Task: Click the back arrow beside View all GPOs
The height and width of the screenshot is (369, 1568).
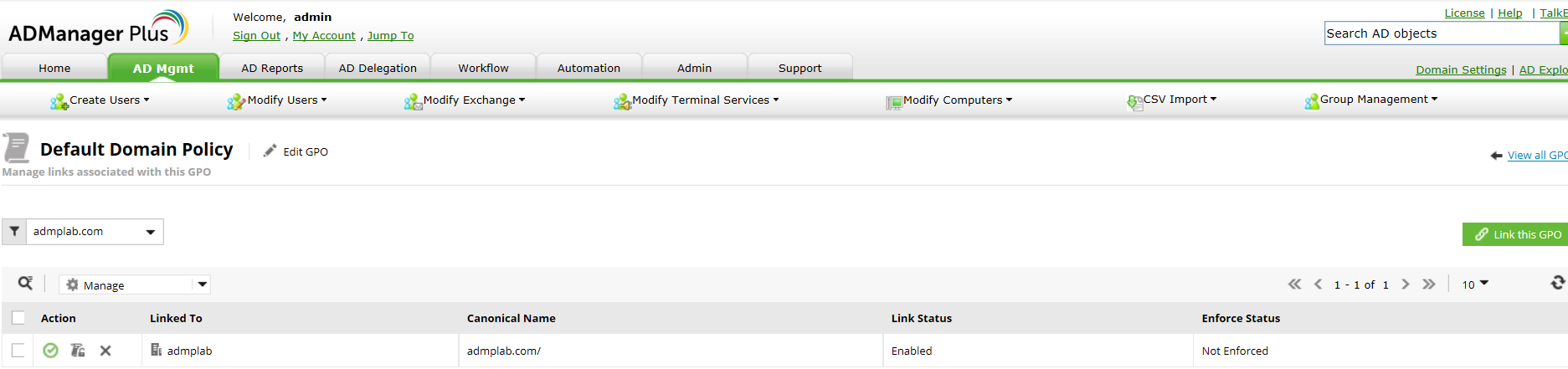Action: (x=1497, y=156)
